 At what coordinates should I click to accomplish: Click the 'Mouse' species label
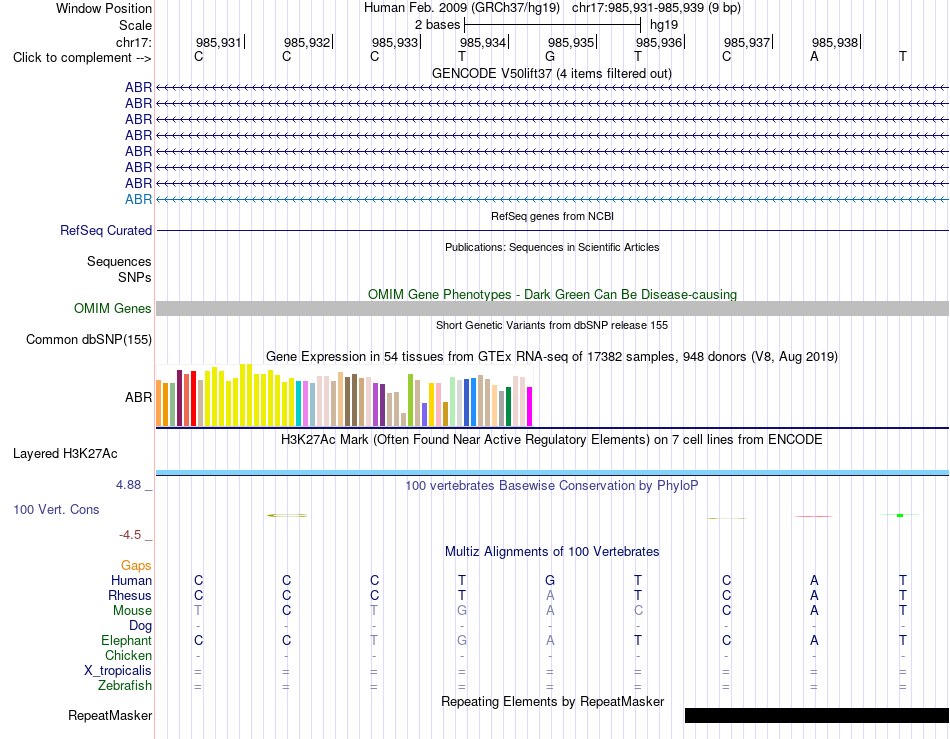click(132, 611)
